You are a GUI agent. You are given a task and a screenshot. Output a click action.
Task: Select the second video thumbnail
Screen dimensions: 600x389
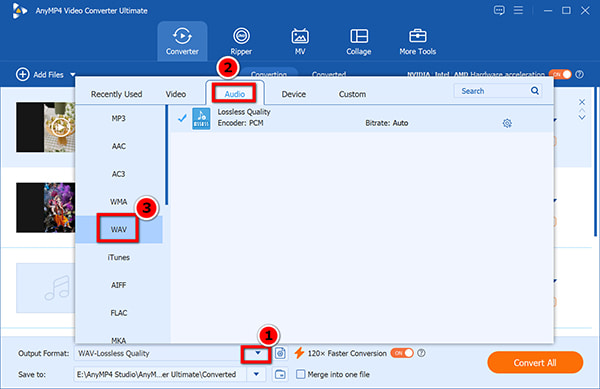tap(46, 207)
